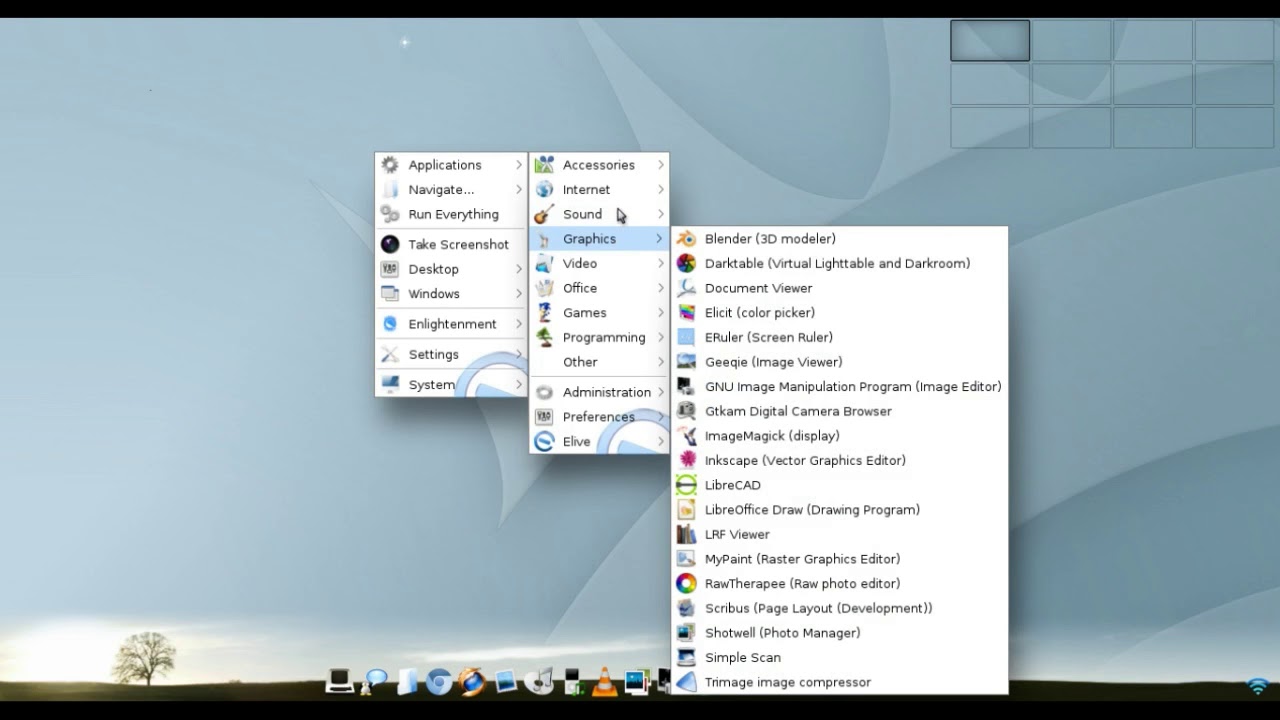Open the Settings submenu
The height and width of the screenshot is (720, 1280).
coord(451,354)
